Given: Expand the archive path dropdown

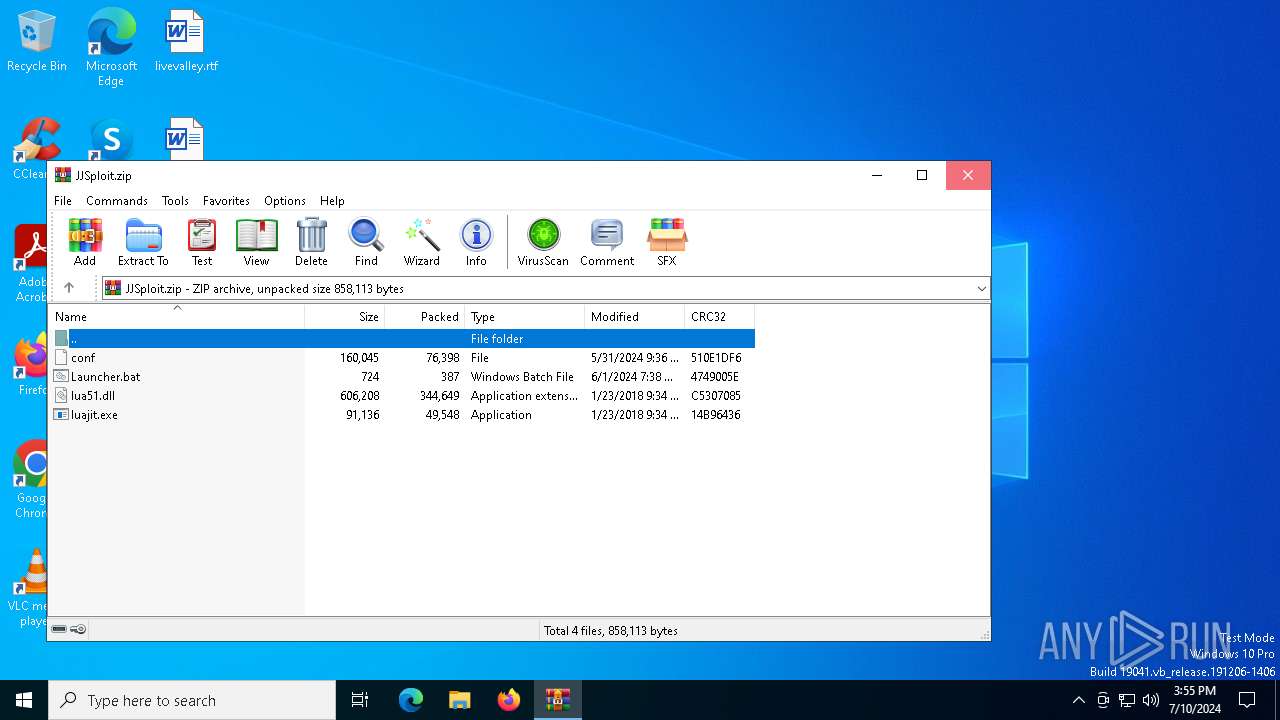Looking at the screenshot, I should tap(981, 288).
